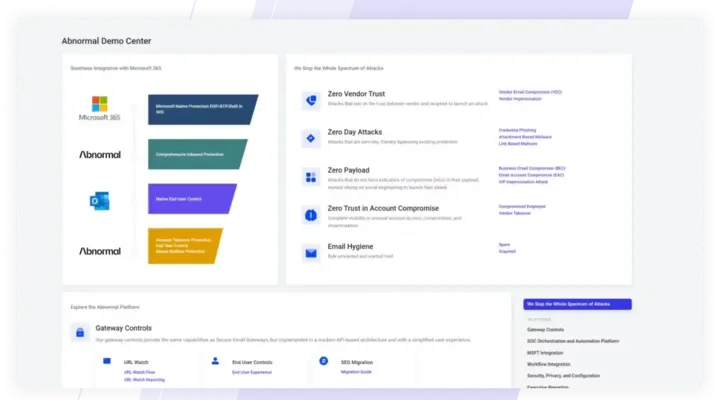Click the Zero Vendor Trust heading
The height and width of the screenshot is (400, 720).
[x=356, y=94]
